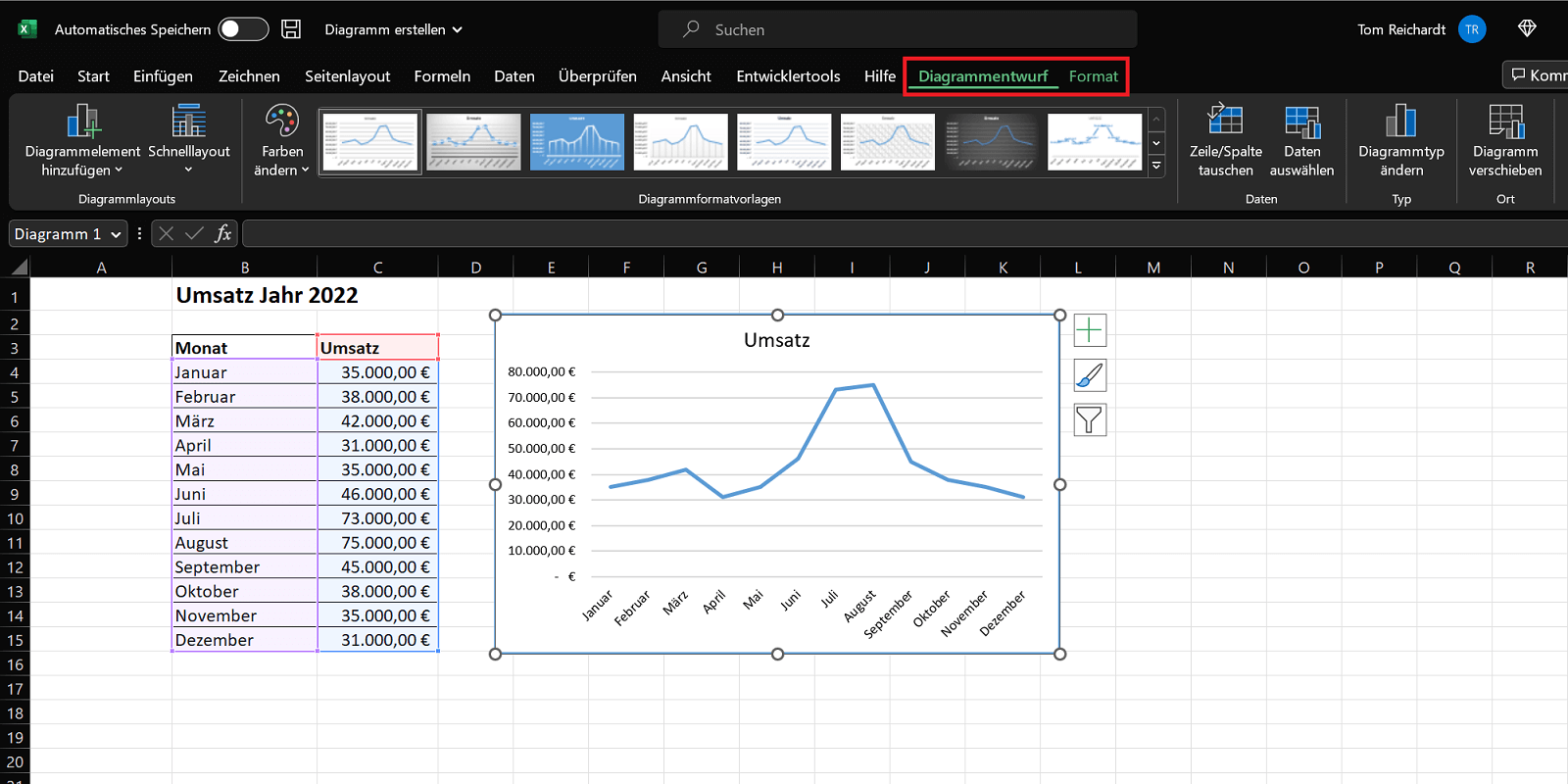Go to the Formeln tab
The image size is (1568, 784).
[442, 75]
